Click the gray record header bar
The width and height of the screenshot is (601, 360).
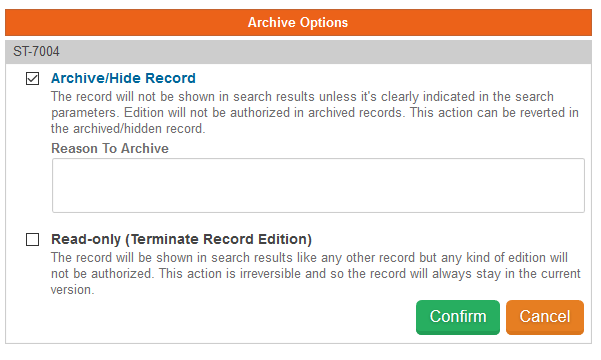point(298,52)
